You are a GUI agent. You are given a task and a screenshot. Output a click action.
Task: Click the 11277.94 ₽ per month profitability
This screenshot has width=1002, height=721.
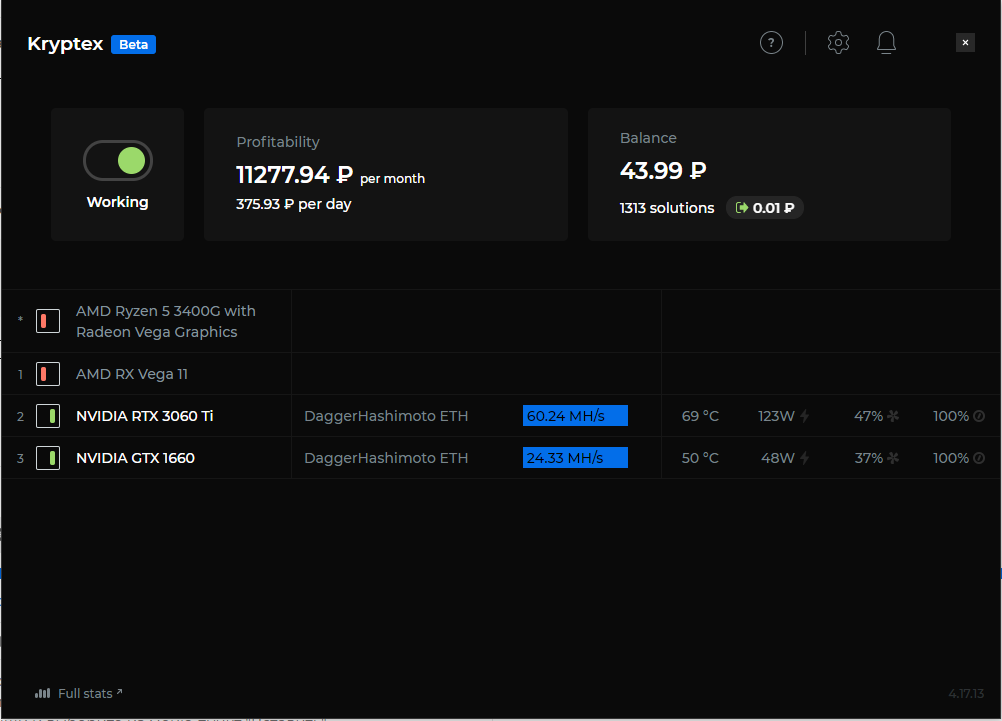(330, 174)
